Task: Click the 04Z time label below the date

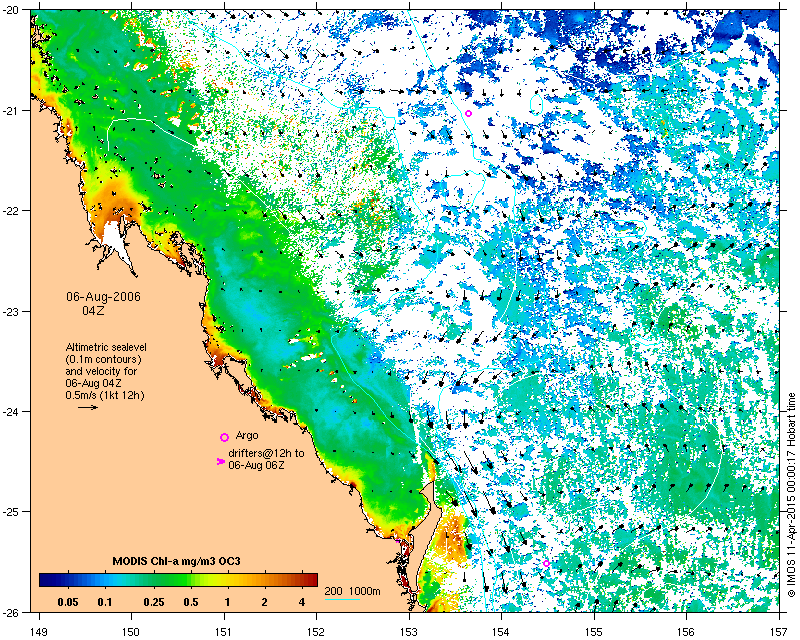Action: point(93,310)
